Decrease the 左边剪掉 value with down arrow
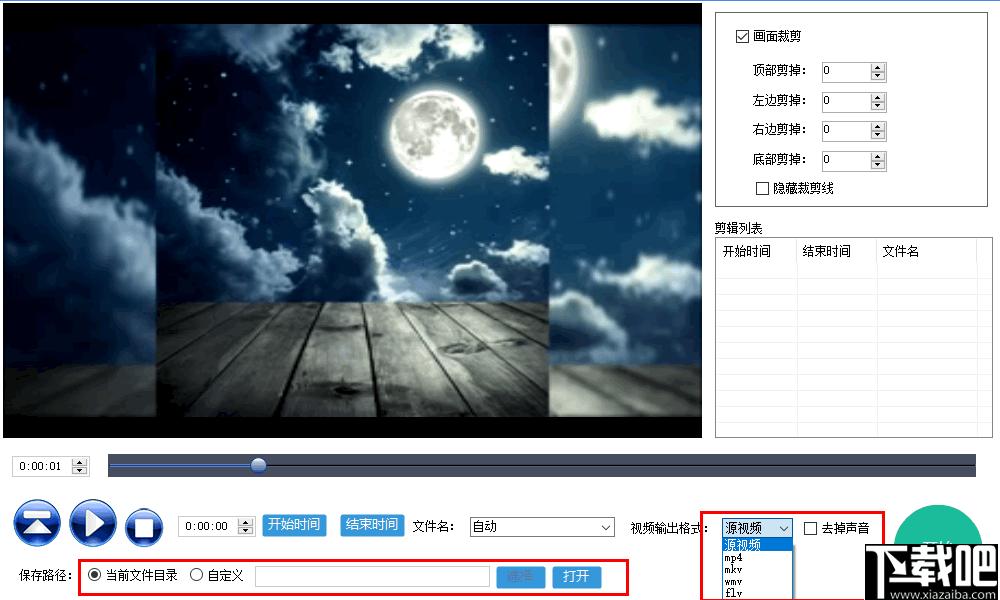The image size is (1000, 600). pyautogui.click(x=878, y=105)
